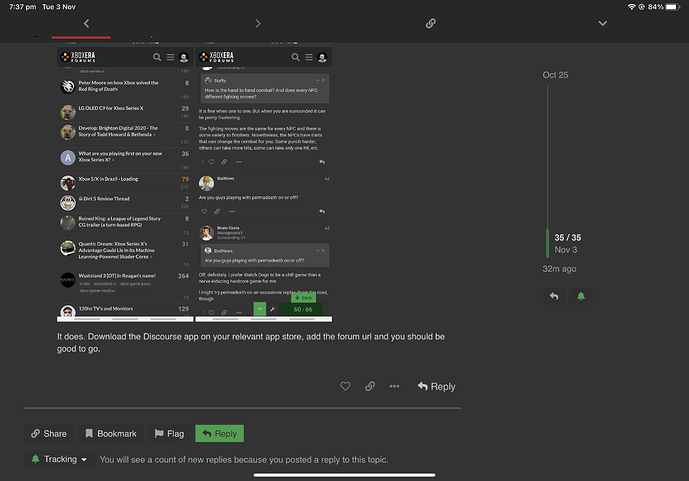The image size is (689, 481).
Task: Flag this topic
Action: pos(169,434)
